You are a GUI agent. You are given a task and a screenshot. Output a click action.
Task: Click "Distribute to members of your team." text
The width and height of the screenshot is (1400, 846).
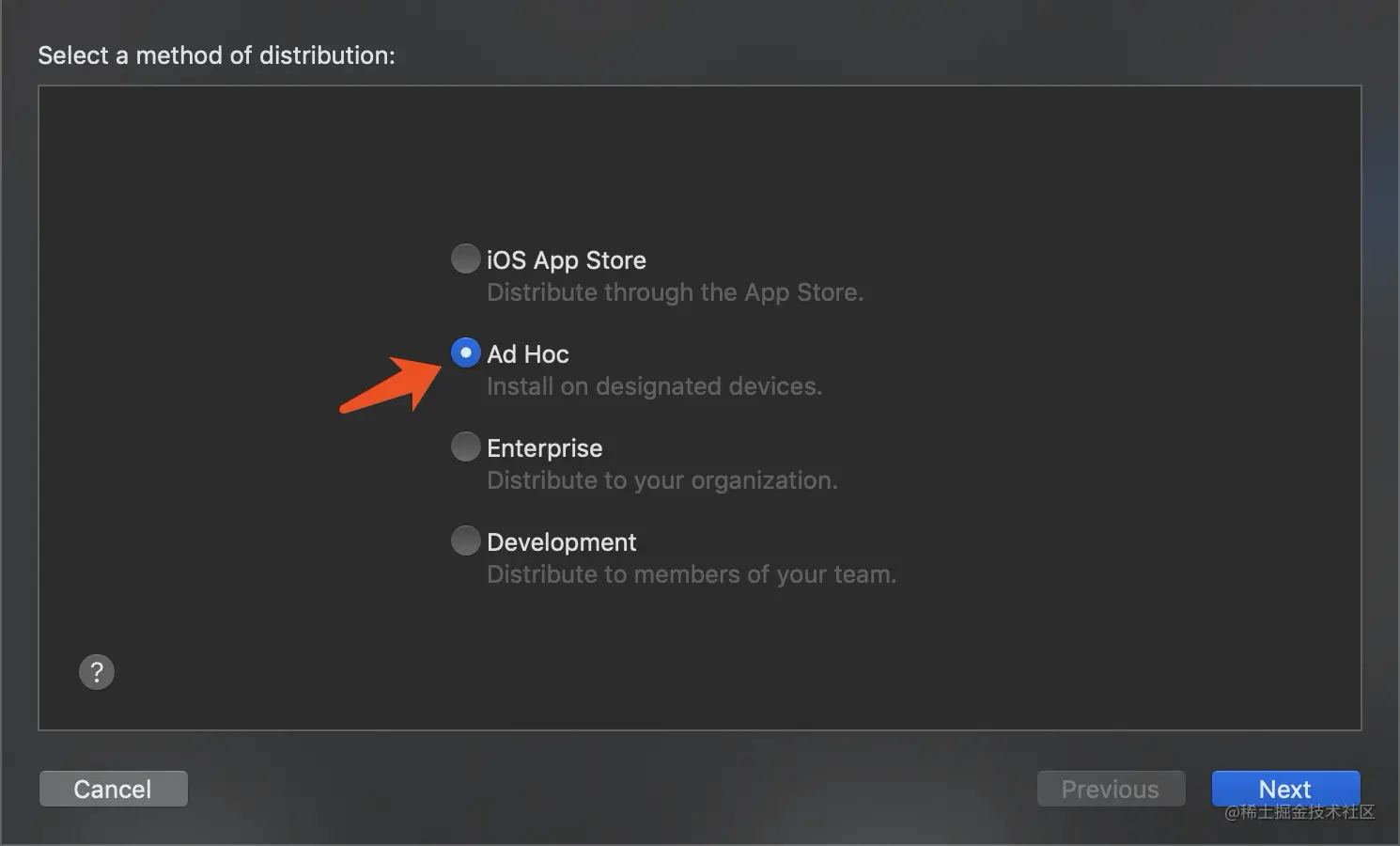click(x=691, y=574)
